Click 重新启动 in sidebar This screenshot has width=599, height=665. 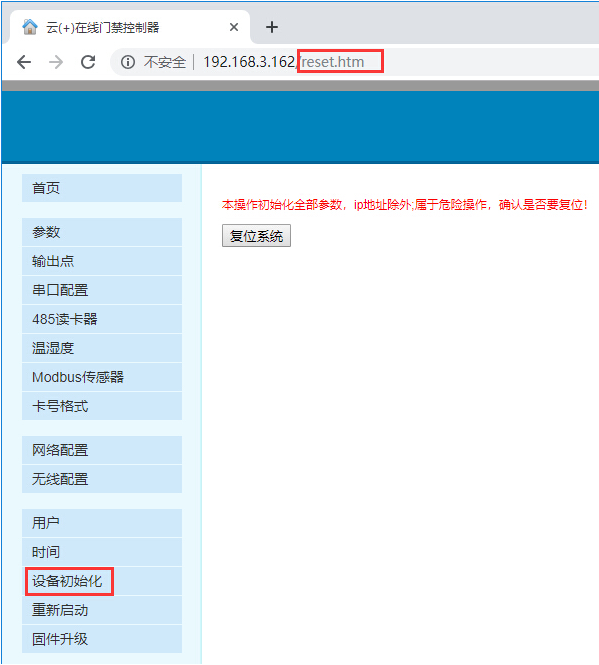tap(102, 610)
